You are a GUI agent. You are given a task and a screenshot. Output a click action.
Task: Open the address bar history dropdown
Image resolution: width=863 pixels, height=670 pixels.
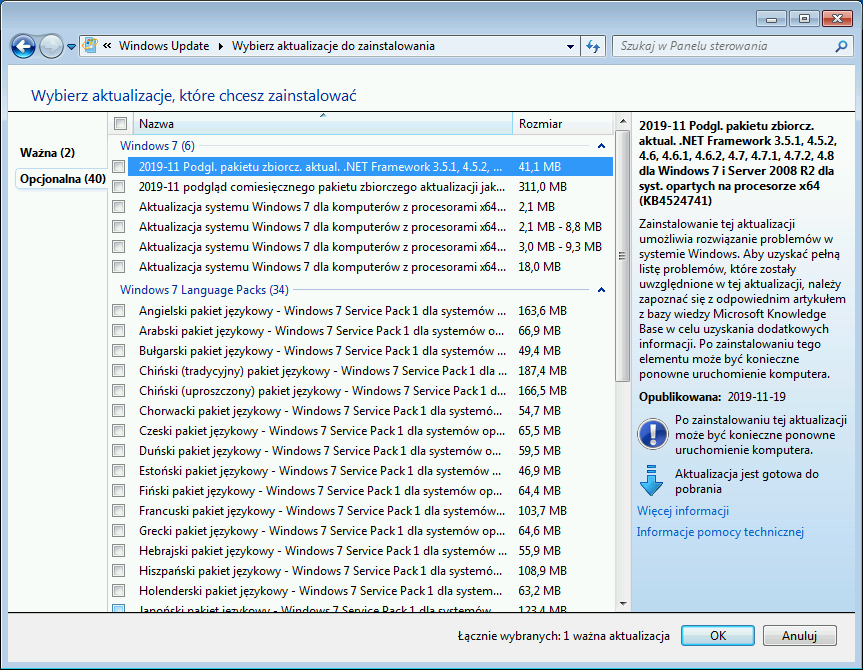[x=571, y=47]
